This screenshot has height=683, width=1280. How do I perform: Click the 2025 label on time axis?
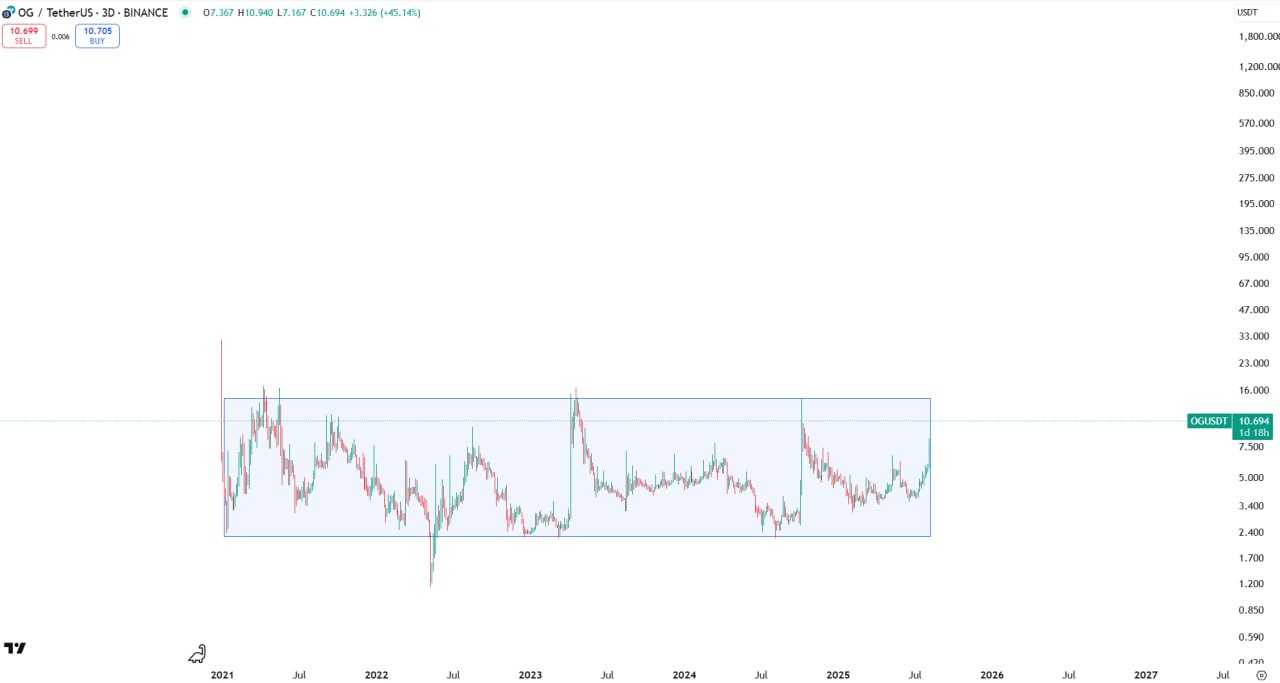tap(838, 675)
